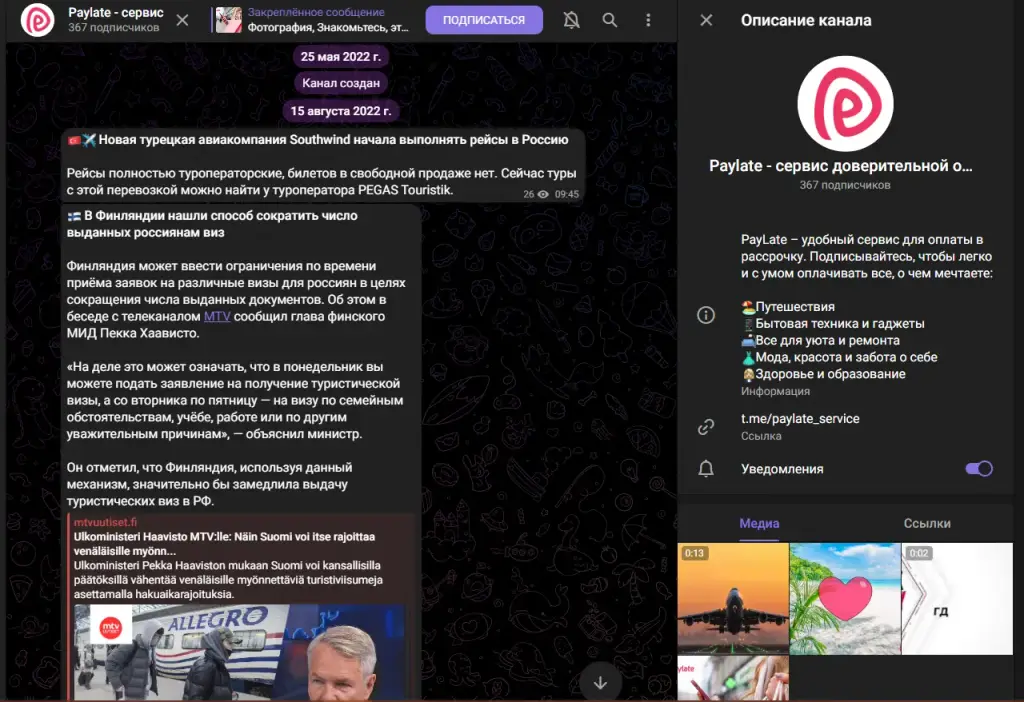1024x702 pixels.
Task: Open the three-dot more options menu
Action: pos(648,20)
